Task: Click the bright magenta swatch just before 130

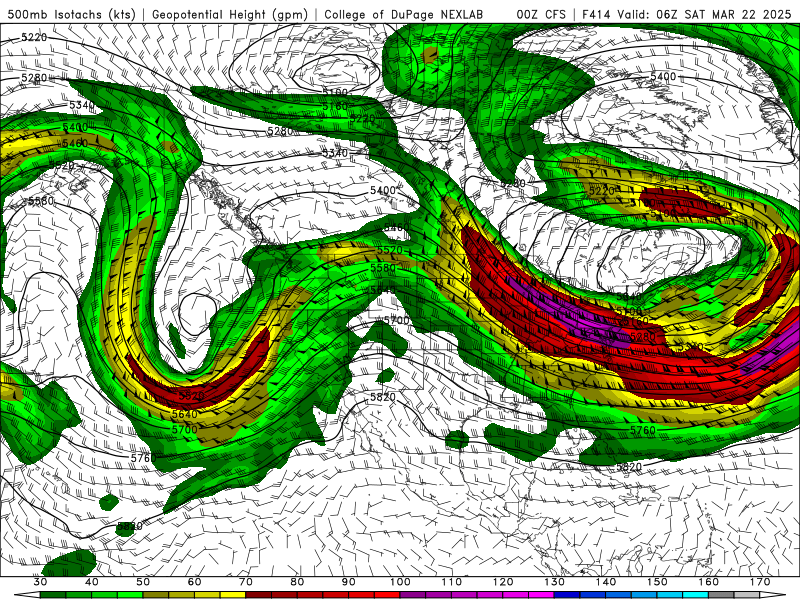Action: coord(541,595)
